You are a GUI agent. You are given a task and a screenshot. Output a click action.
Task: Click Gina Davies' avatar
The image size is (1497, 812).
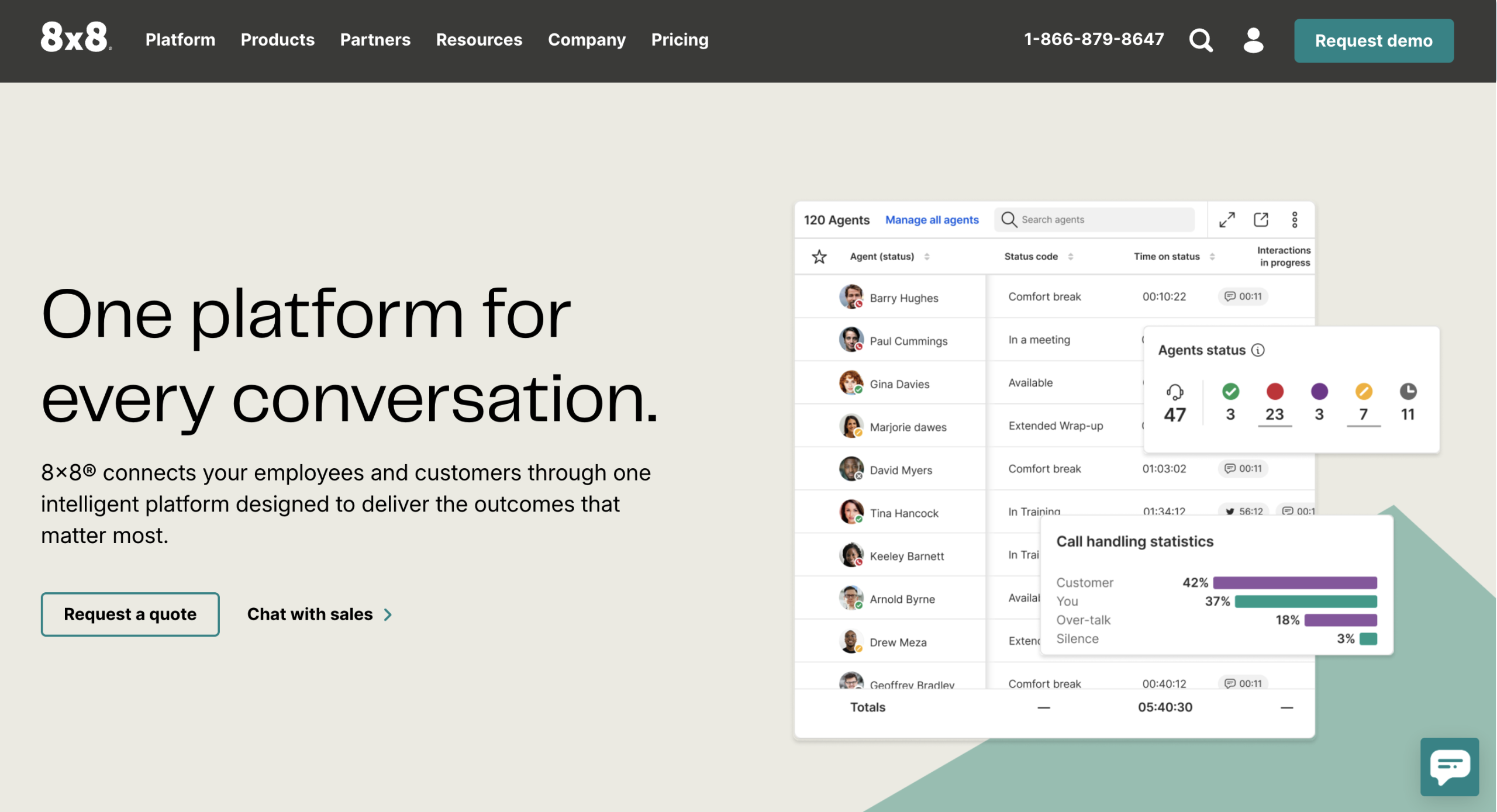pyautogui.click(x=851, y=383)
